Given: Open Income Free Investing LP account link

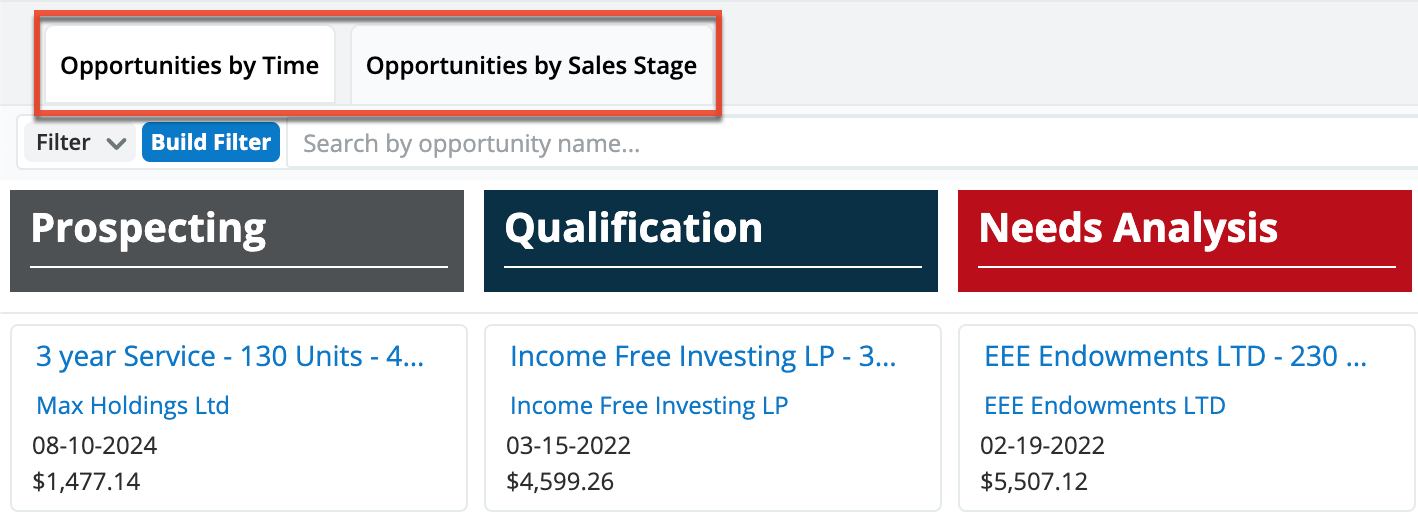Looking at the screenshot, I should (649, 406).
